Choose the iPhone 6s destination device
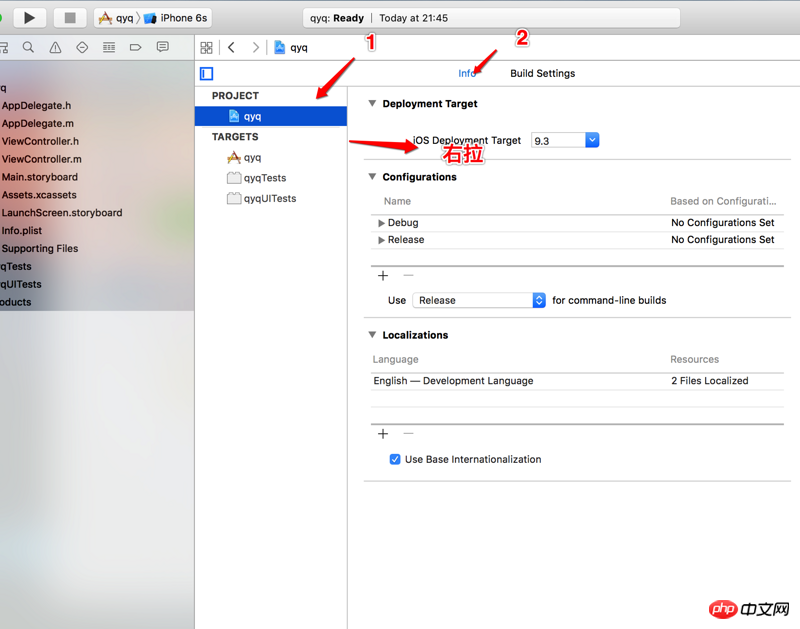This screenshot has width=800, height=629. [176, 18]
